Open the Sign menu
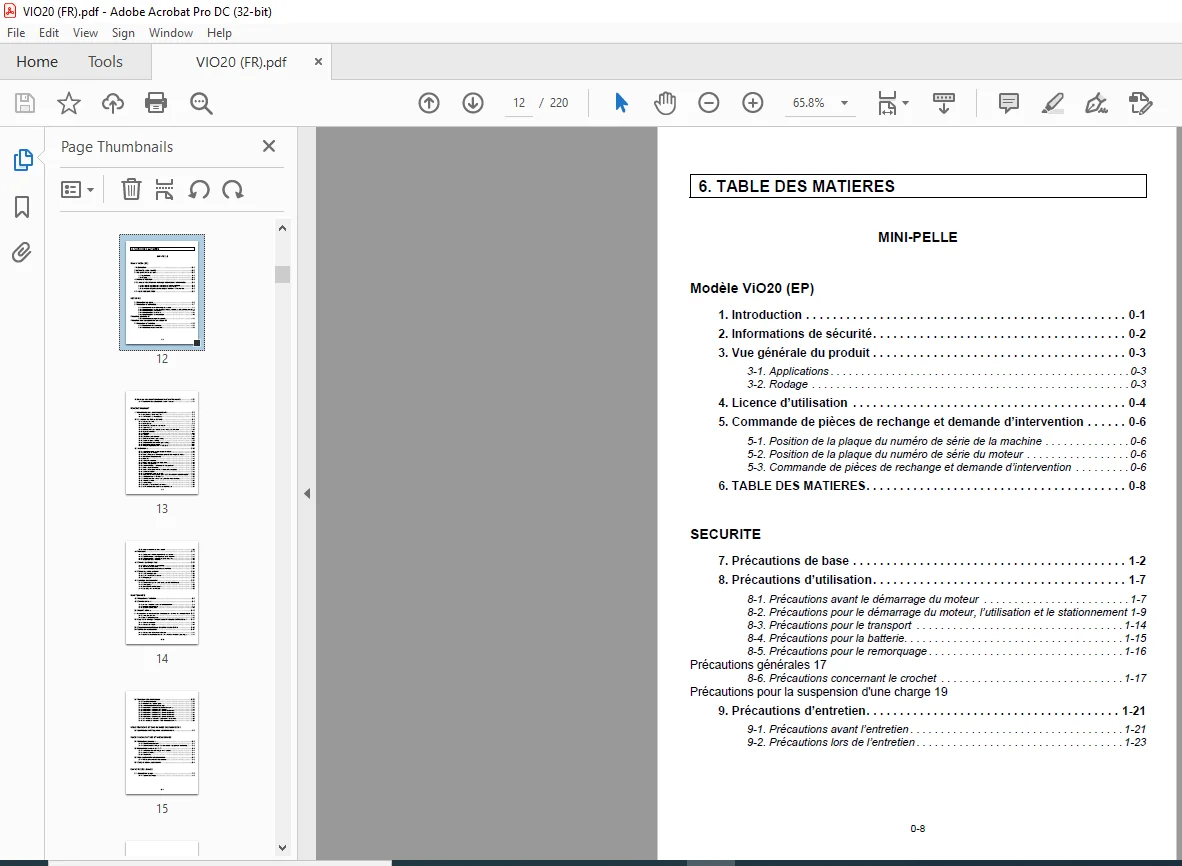 tap(123, 32)
